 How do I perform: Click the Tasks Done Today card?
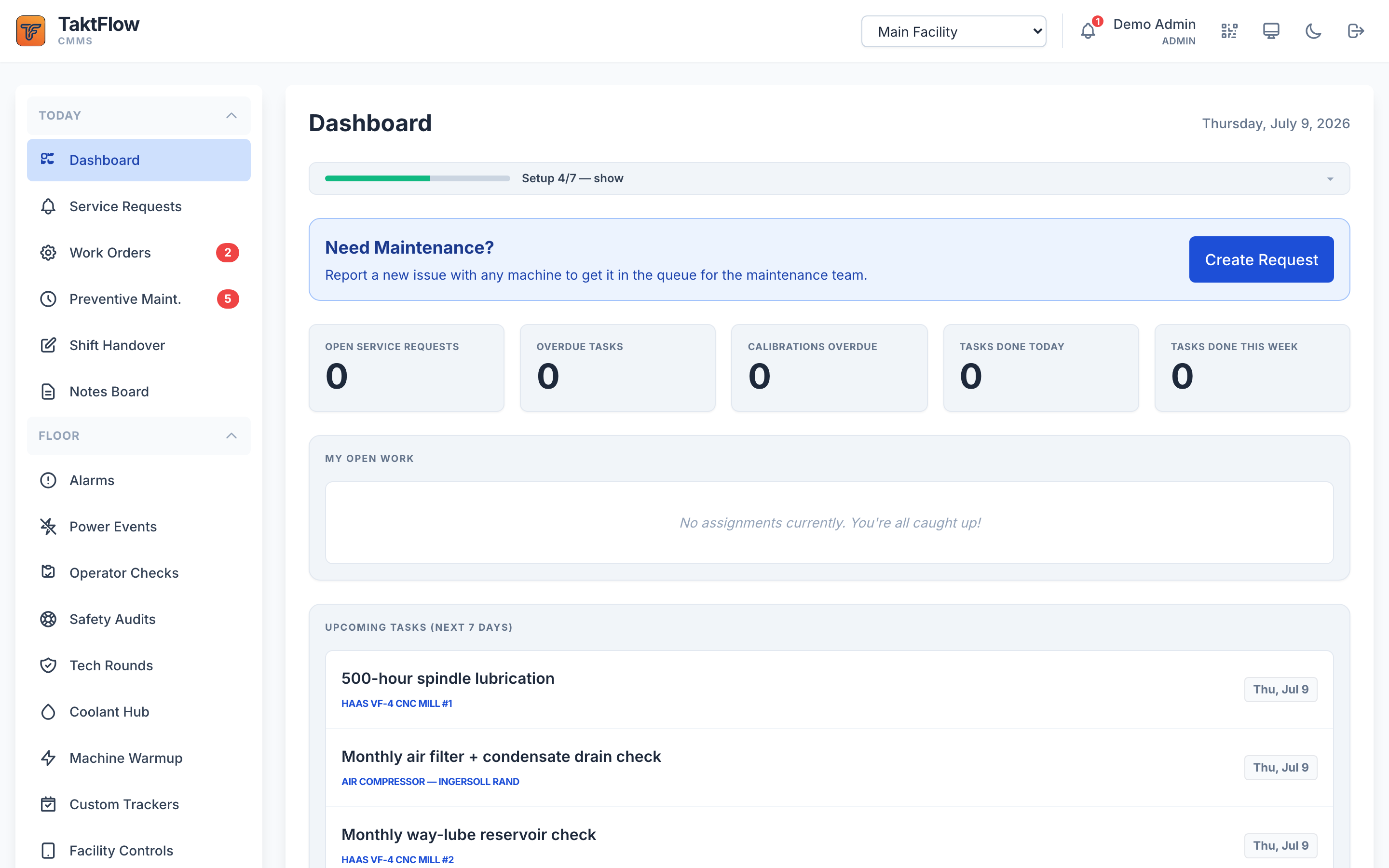[x=1041, y=368]
